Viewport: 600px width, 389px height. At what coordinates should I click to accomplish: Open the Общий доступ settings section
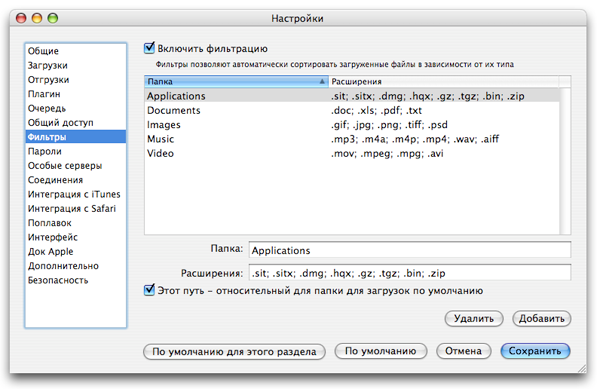[75, 123]
